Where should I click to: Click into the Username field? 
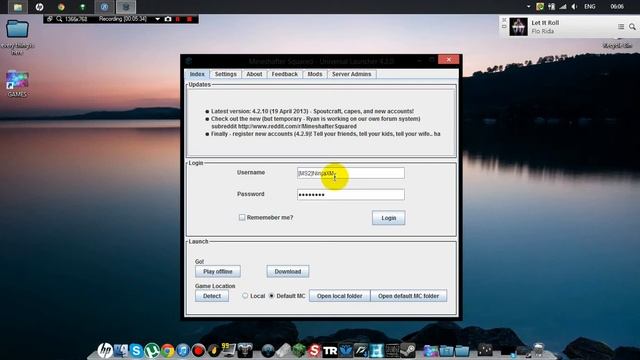[351, 173]
